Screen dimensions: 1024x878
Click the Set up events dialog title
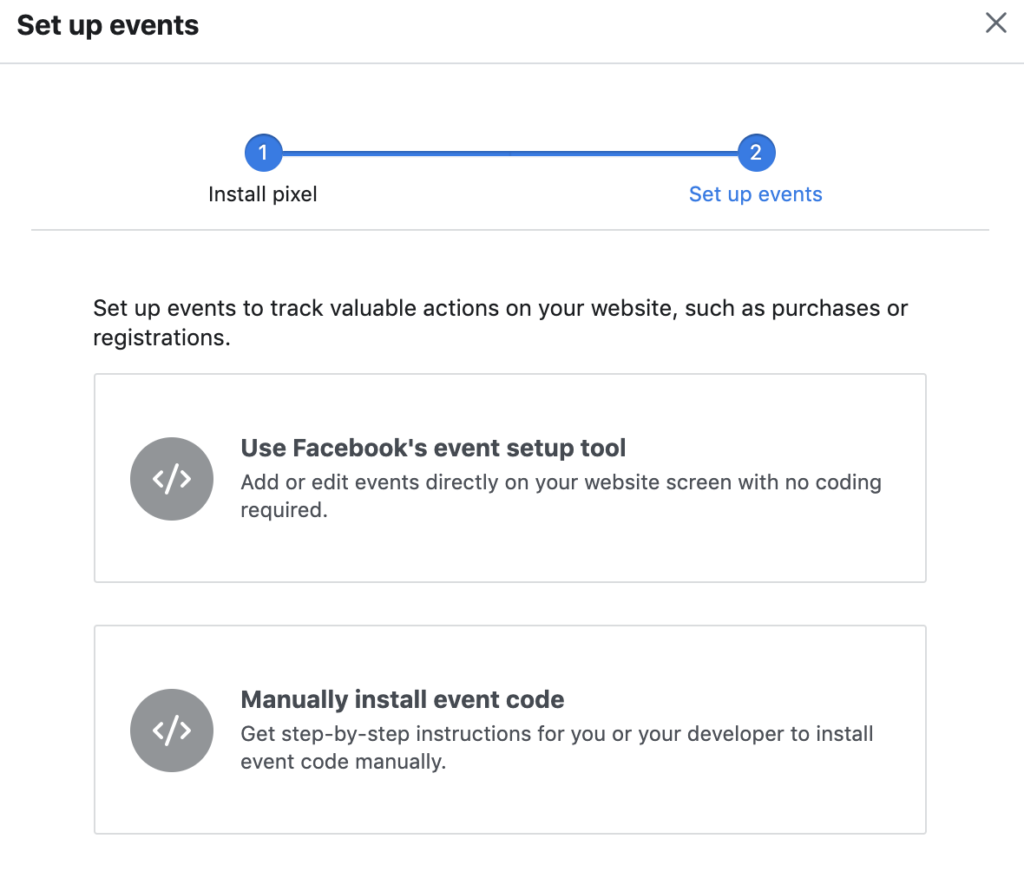click(107, 25)
